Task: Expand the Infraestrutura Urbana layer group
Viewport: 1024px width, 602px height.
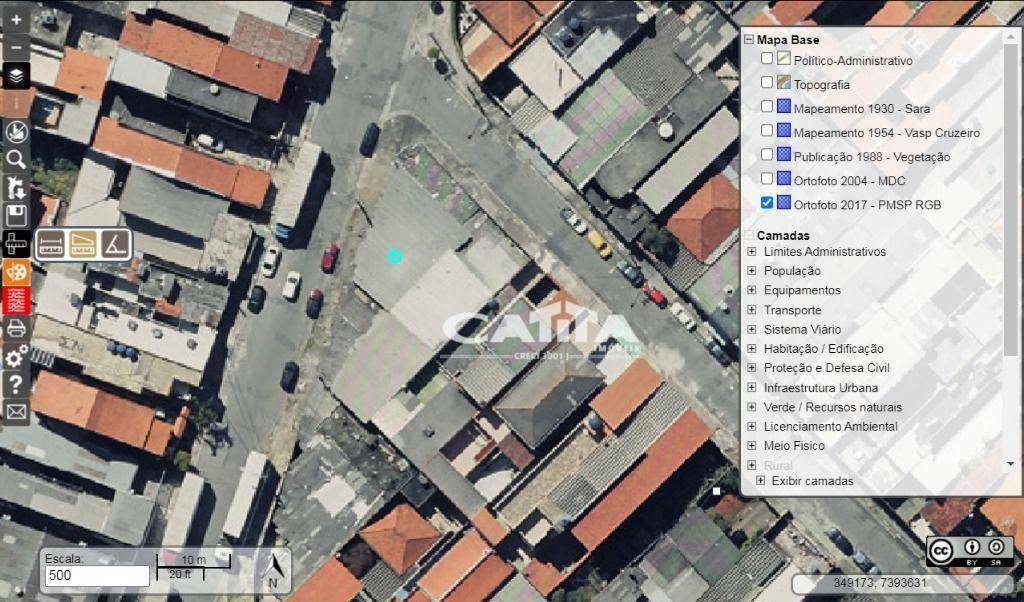Action: pyautogui.click(x=752, y=388)
